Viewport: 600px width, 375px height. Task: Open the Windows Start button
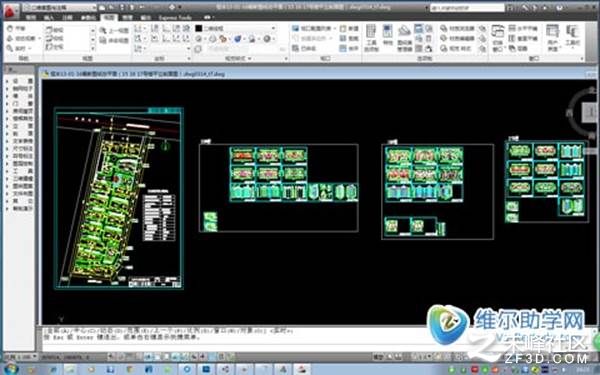(x=10, y=369)
